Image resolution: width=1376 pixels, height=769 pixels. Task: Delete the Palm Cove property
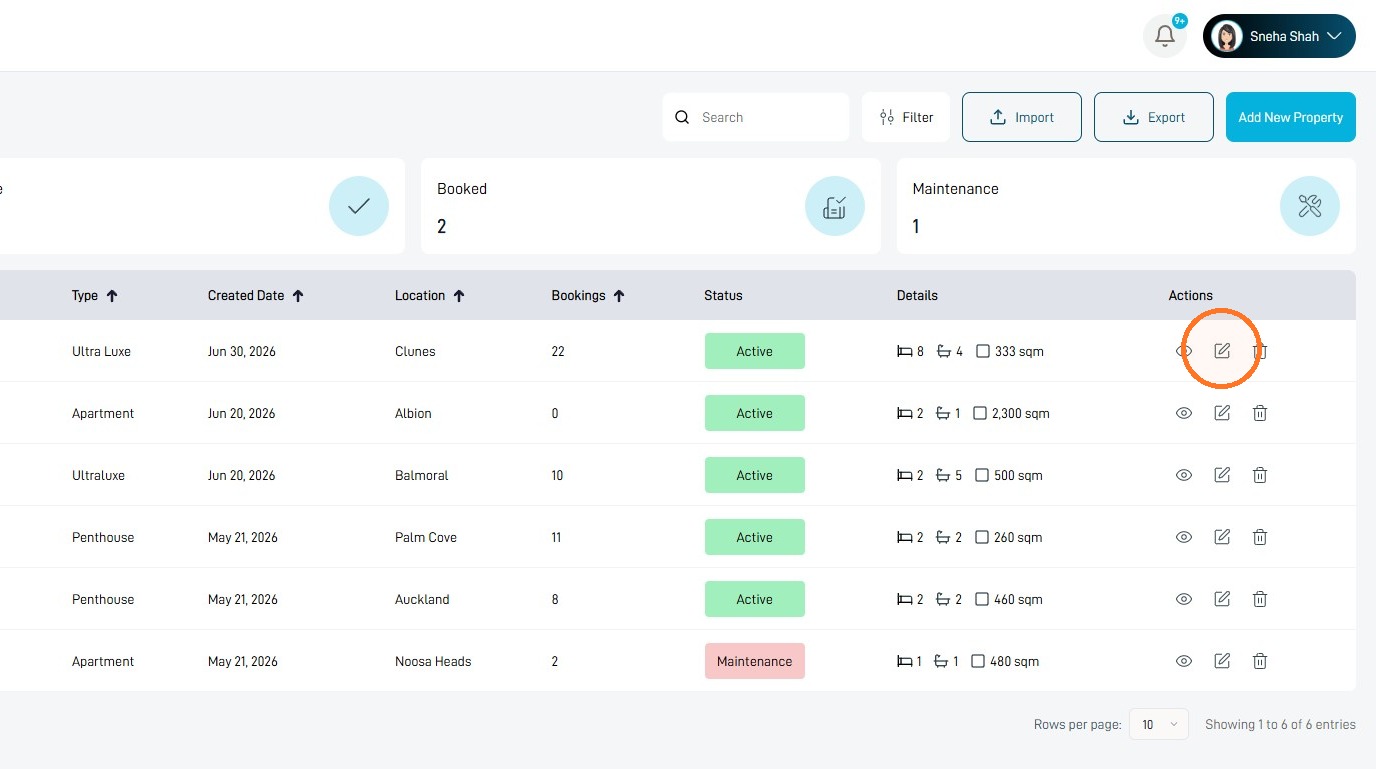(x=1260, y=537)
